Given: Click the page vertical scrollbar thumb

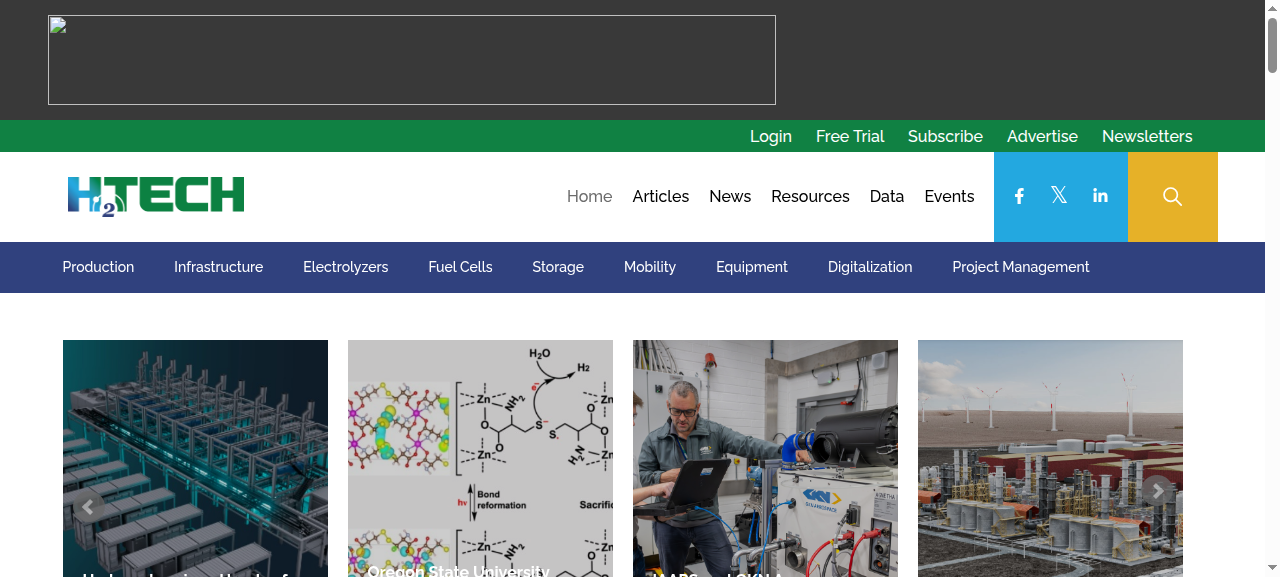Looking at the screenshot, I should 1272,44.
